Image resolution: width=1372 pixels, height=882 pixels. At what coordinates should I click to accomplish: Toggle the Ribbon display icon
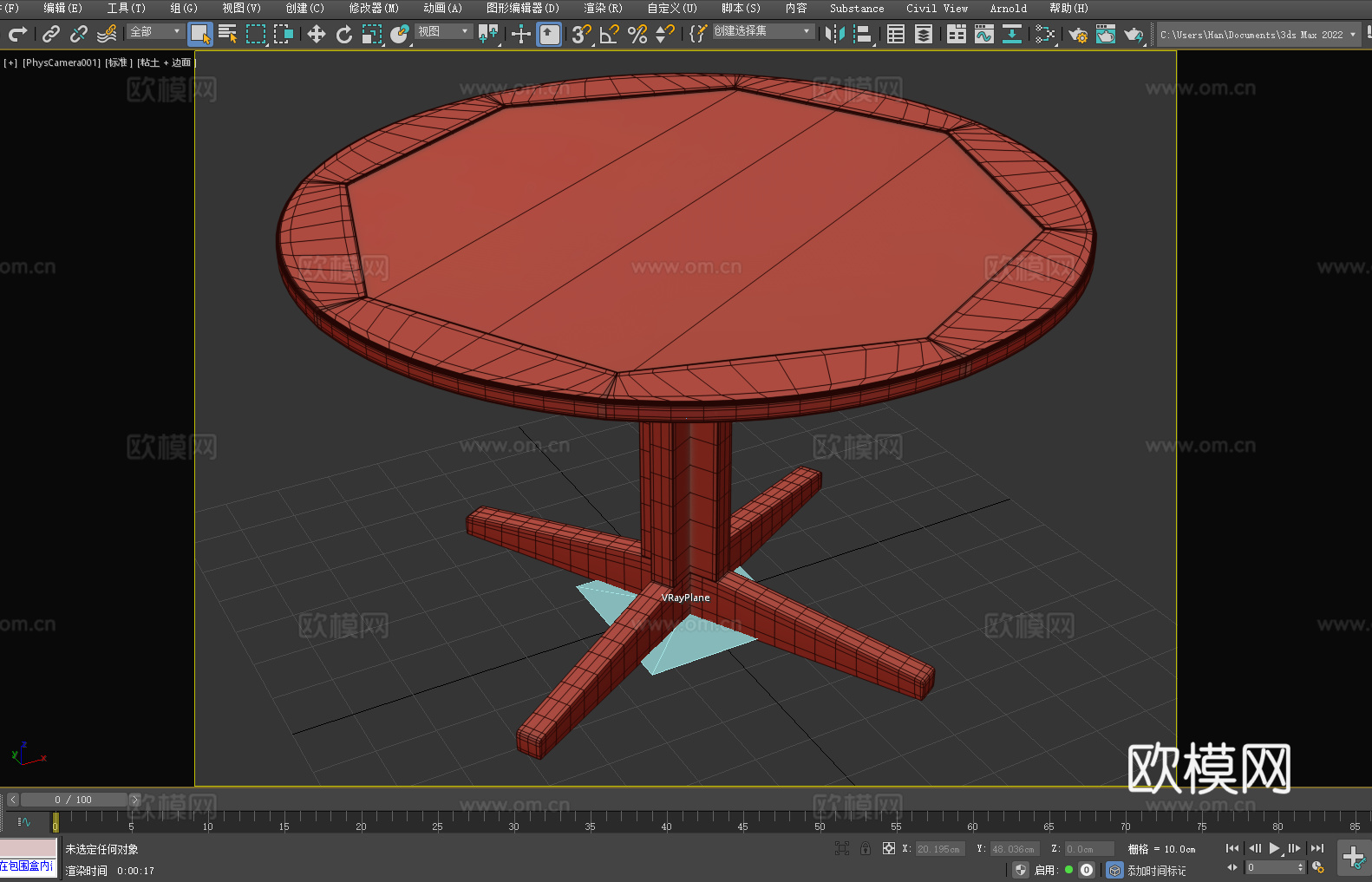click(957, 35)
